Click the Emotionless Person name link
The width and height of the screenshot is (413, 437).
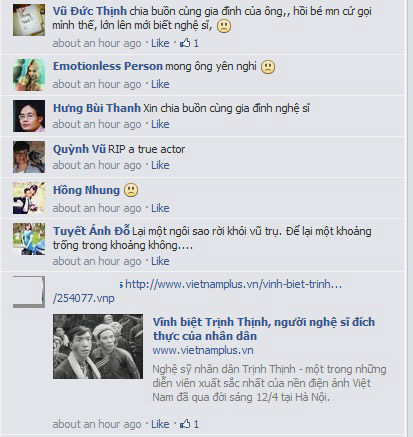108,66
